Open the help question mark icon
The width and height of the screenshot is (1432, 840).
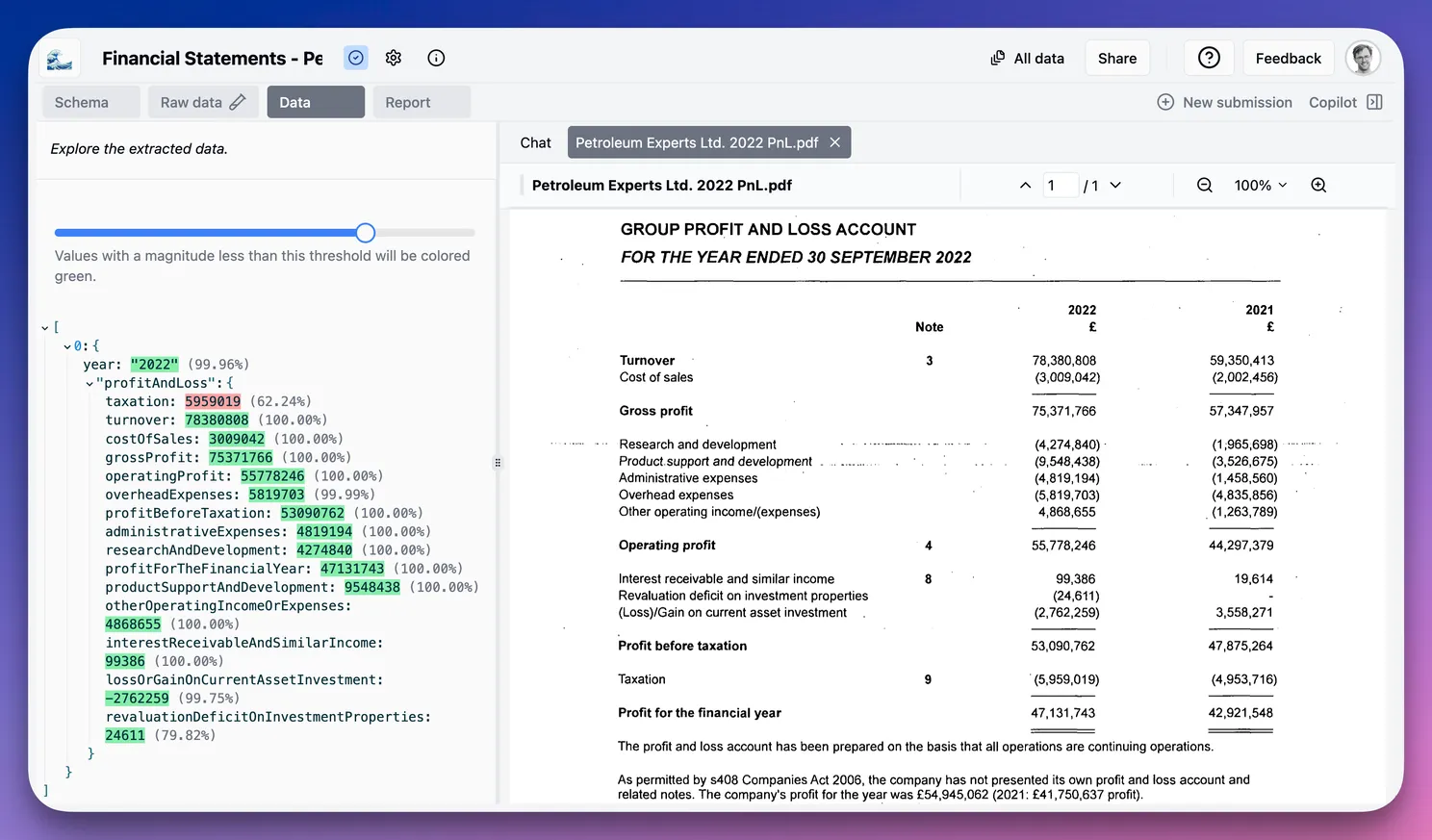point(1209,58)
